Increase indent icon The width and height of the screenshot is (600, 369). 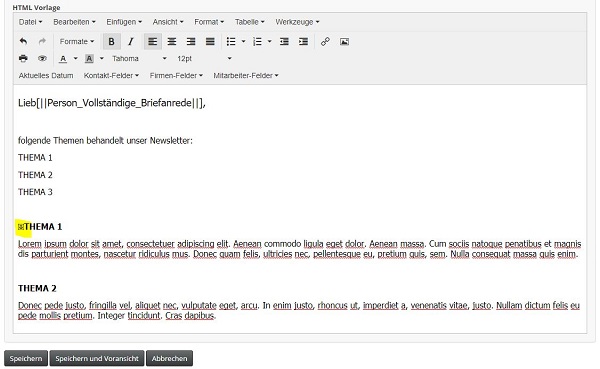tap(303, 41)
